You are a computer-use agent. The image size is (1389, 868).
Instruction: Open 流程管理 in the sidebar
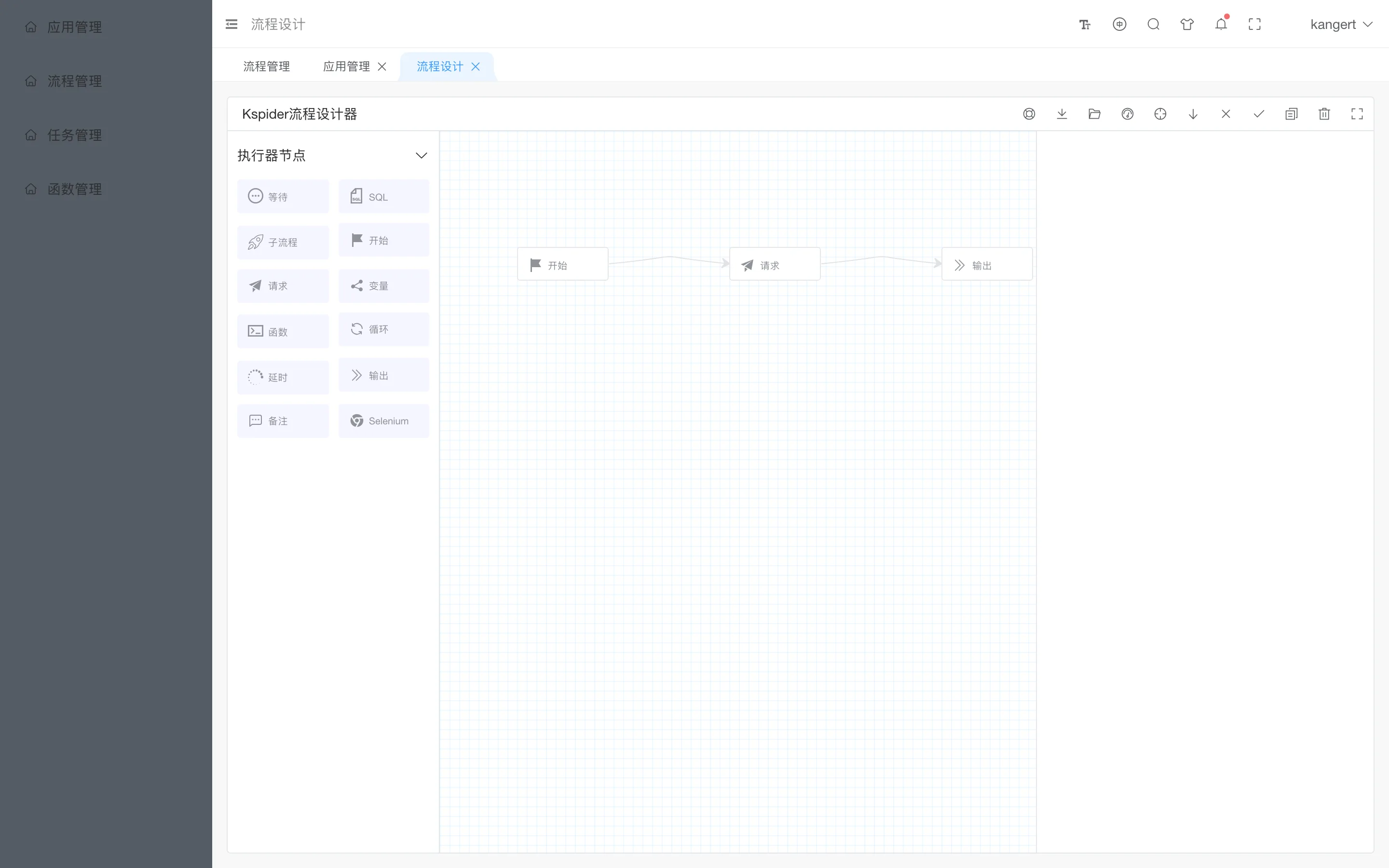106,81
